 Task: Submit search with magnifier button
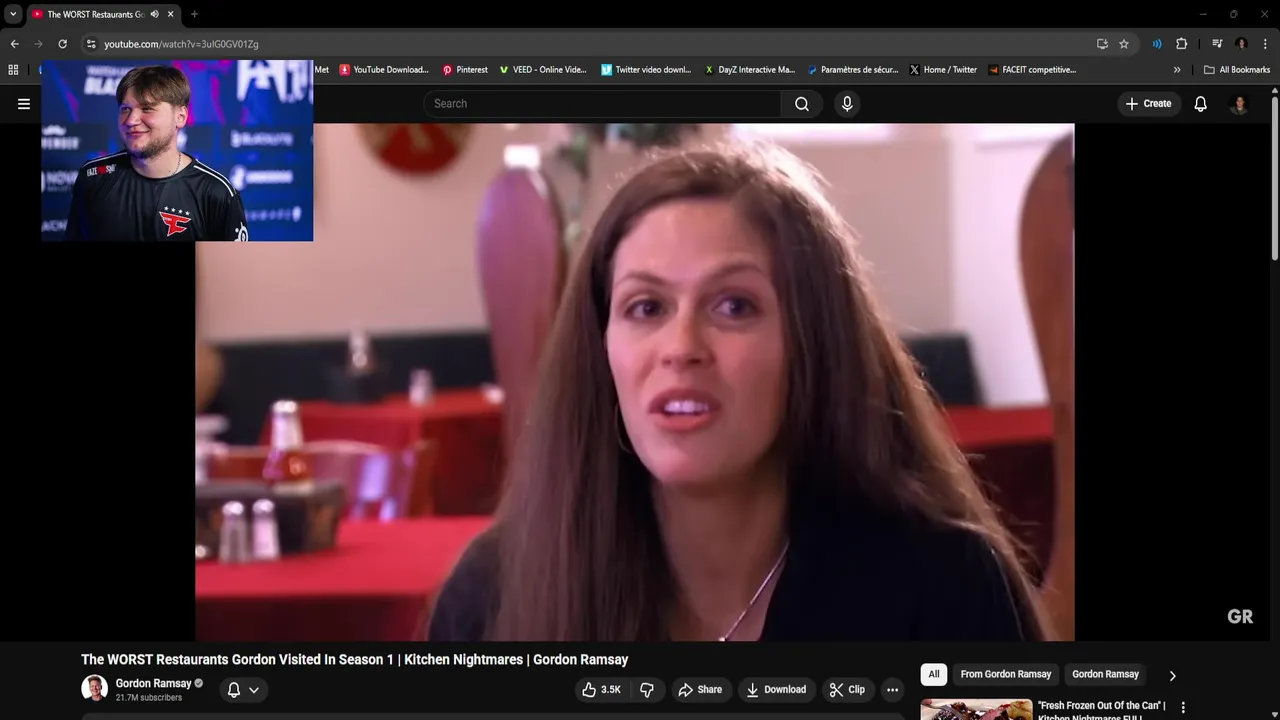click(x=802, y=104)
